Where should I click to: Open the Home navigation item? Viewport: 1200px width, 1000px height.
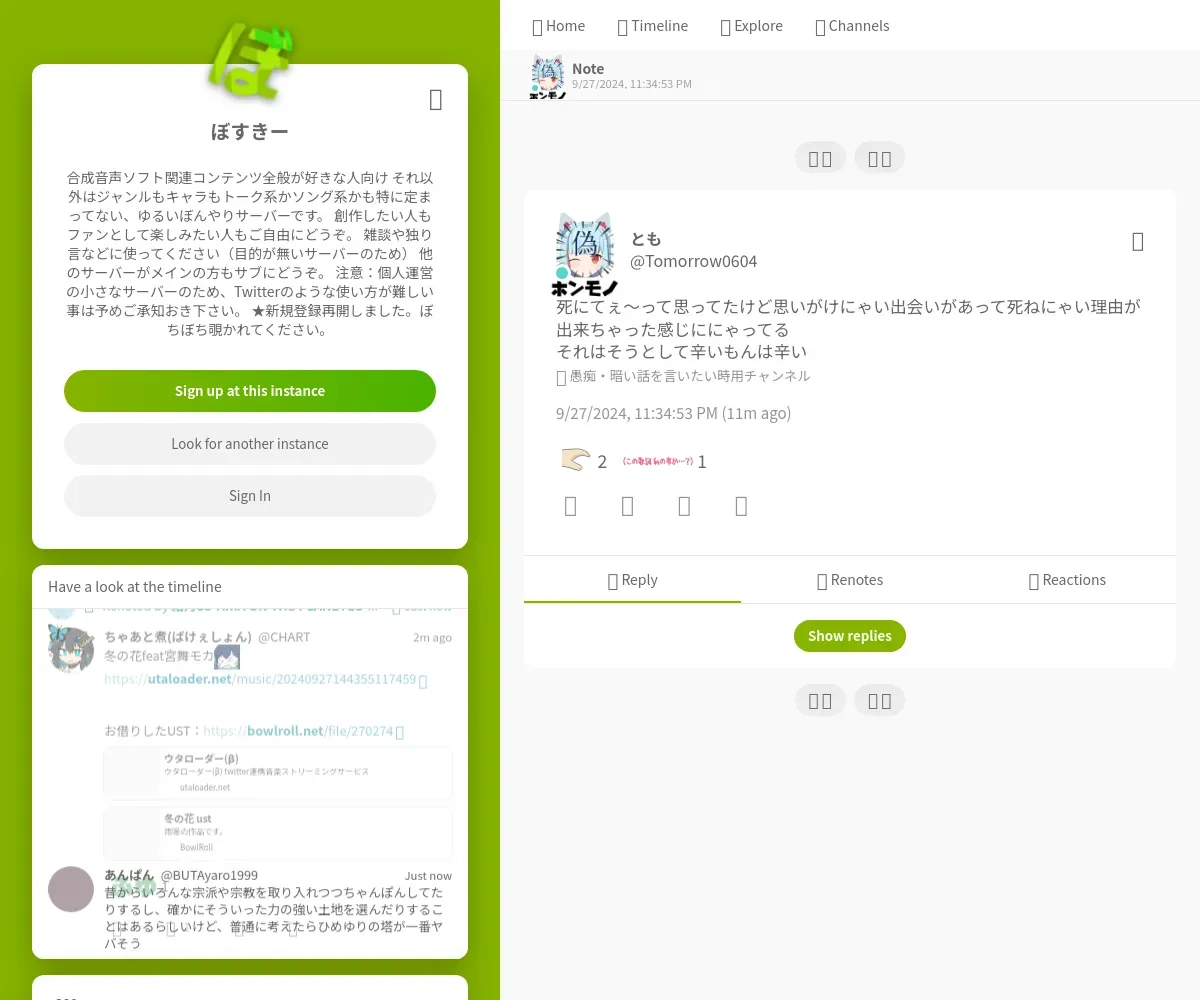point(559,26)
